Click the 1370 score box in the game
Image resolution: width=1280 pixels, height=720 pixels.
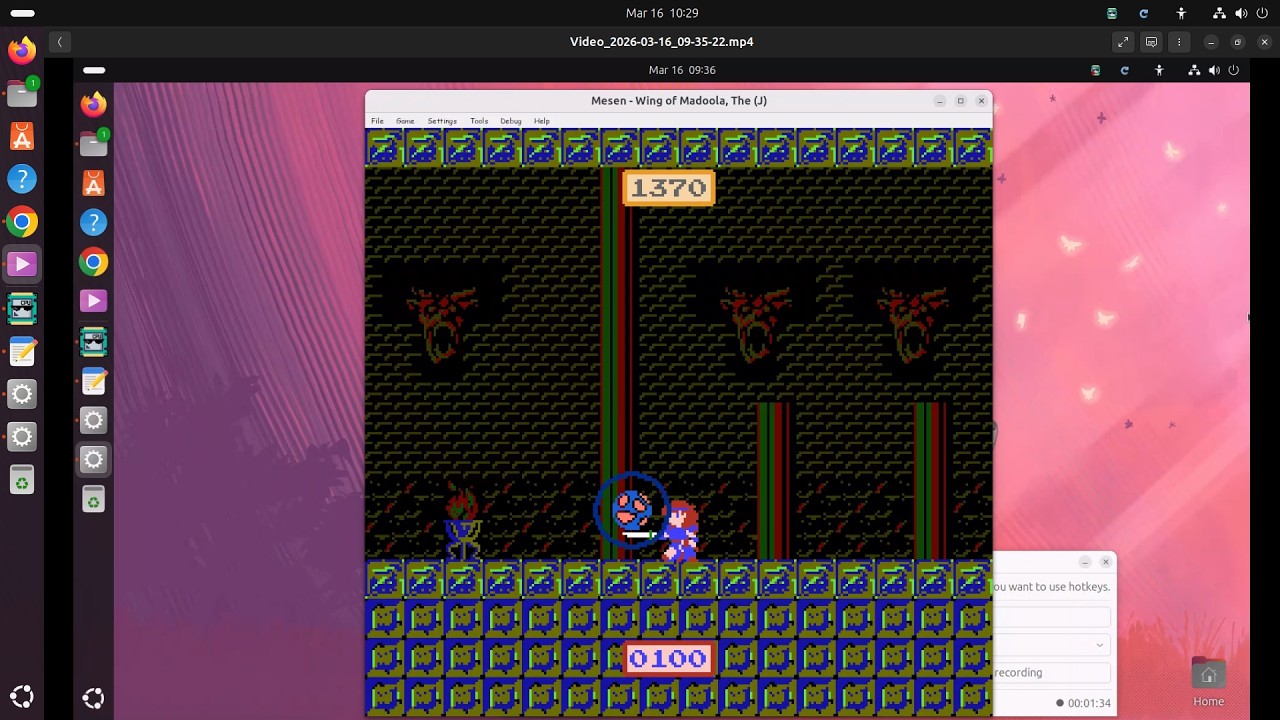pyautogui.click(x=669, y=188)
